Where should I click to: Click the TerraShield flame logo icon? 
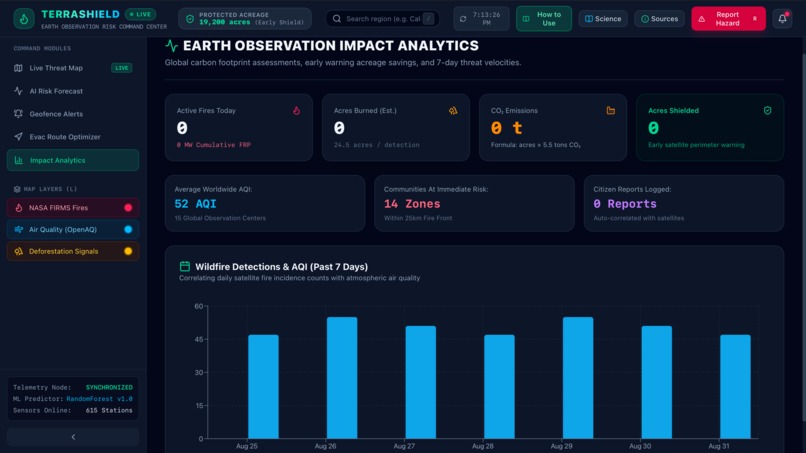[24, 19]
